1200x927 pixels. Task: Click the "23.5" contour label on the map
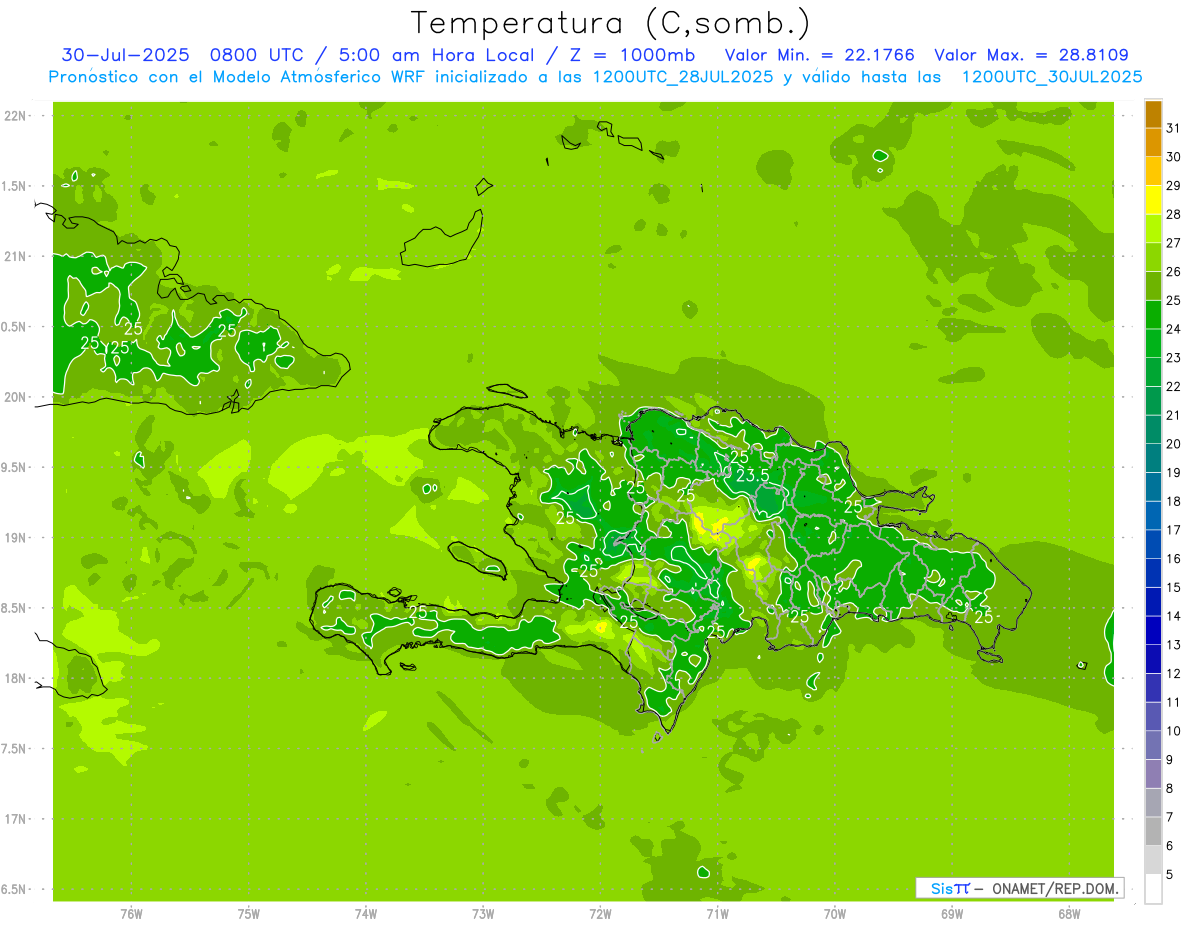pos(752,476)
